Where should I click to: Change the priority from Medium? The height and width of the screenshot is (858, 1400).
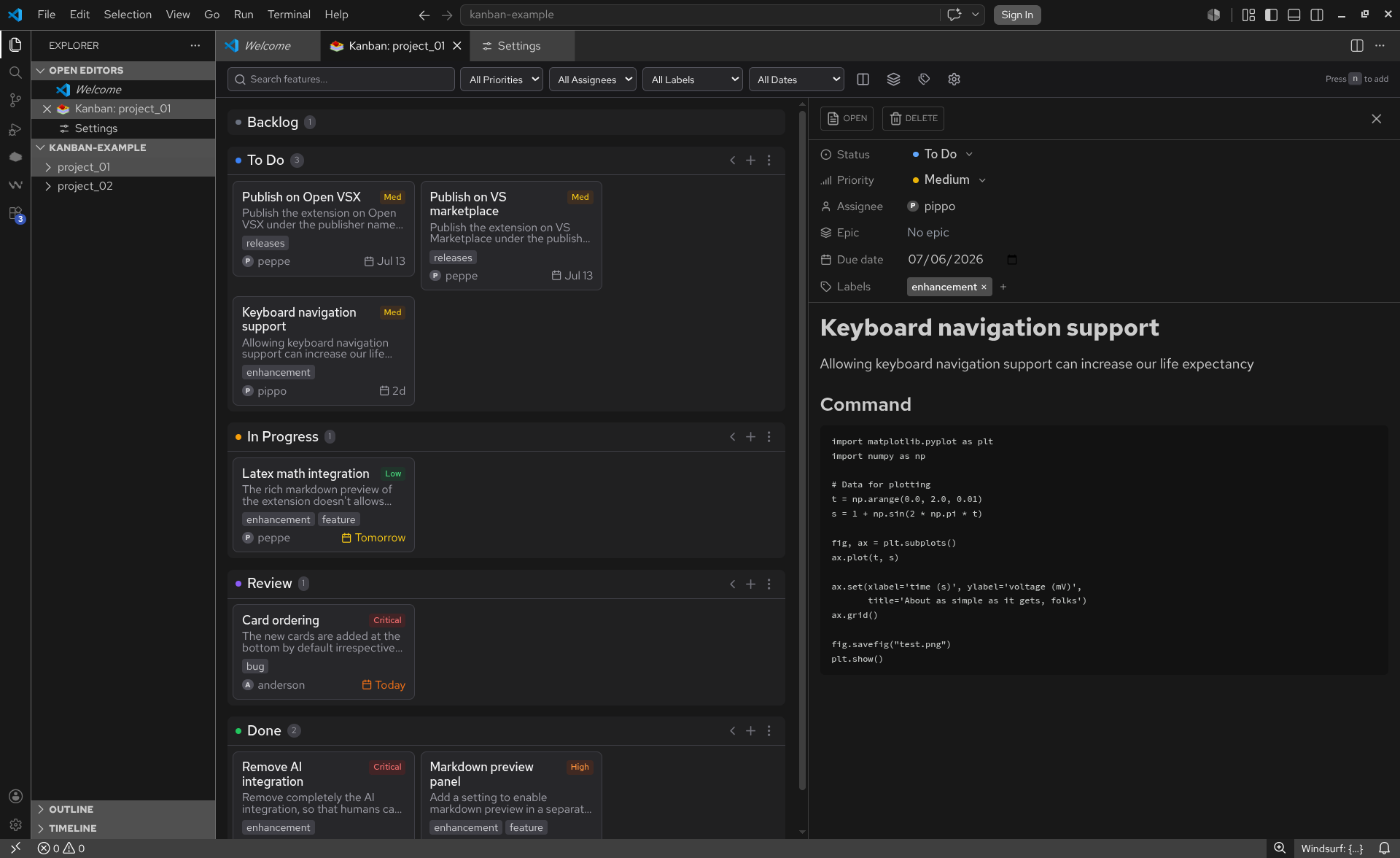[x=949, y=180]
